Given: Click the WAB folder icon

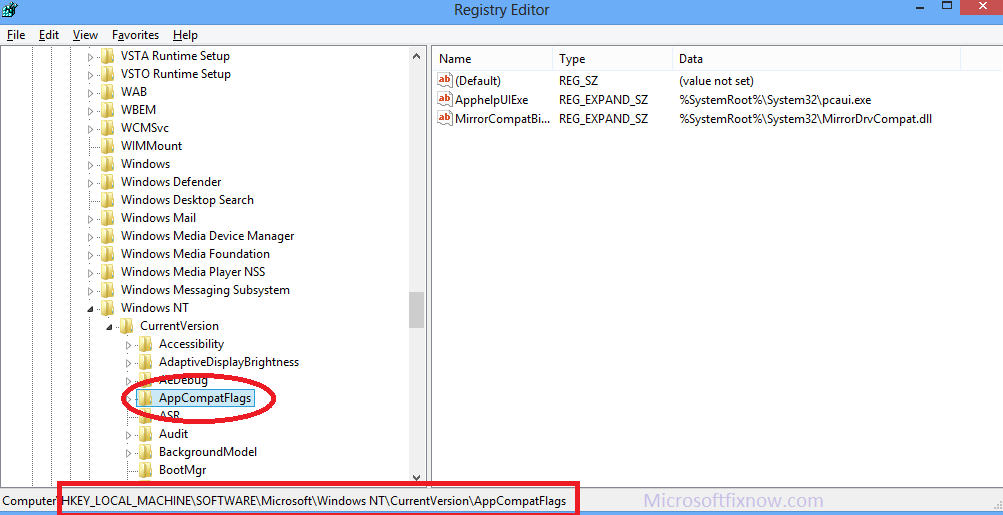Looking at the screenshot, I should click(x=108, y=91).
